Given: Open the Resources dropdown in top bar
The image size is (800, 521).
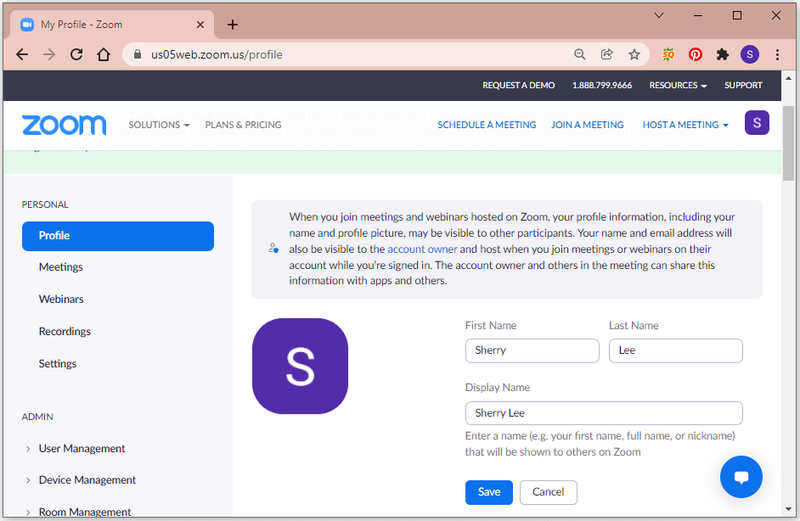Looking at the screenshot, I should pyautogui.click(x=678, y=85).
